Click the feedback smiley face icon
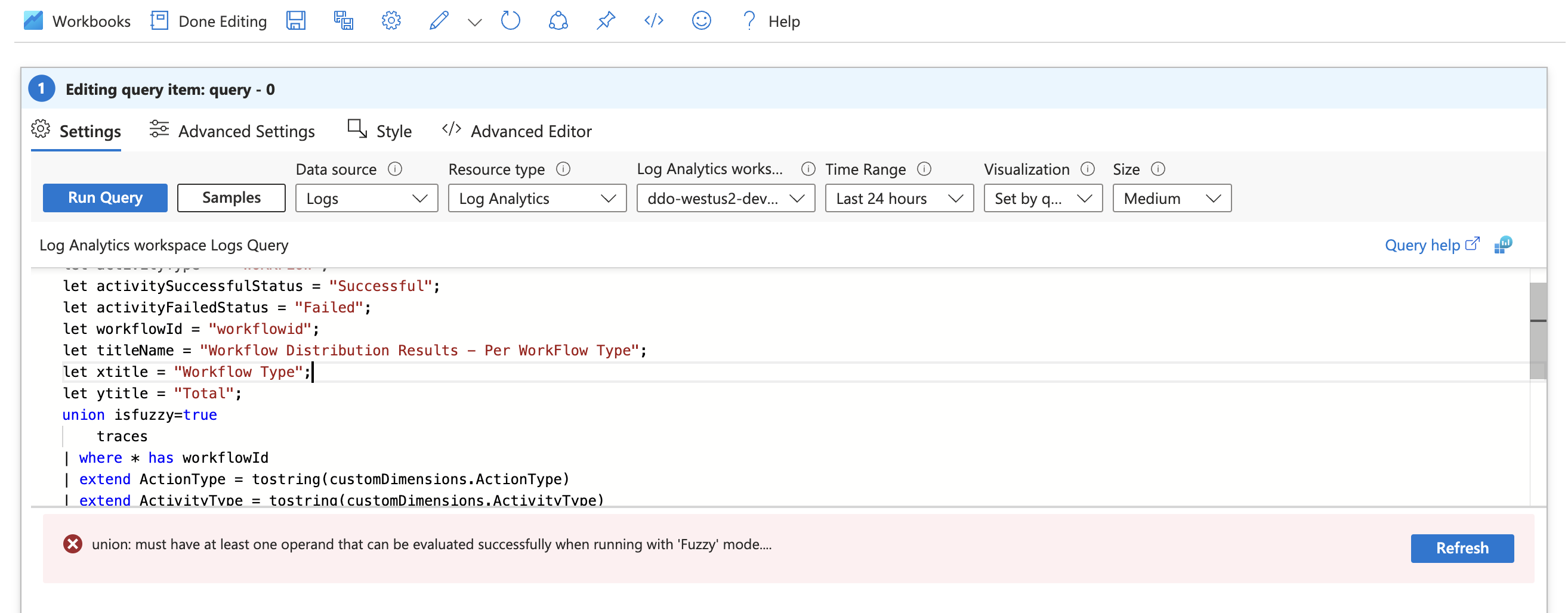This screenshot has width=1568, height=613. tap(701, 21)
